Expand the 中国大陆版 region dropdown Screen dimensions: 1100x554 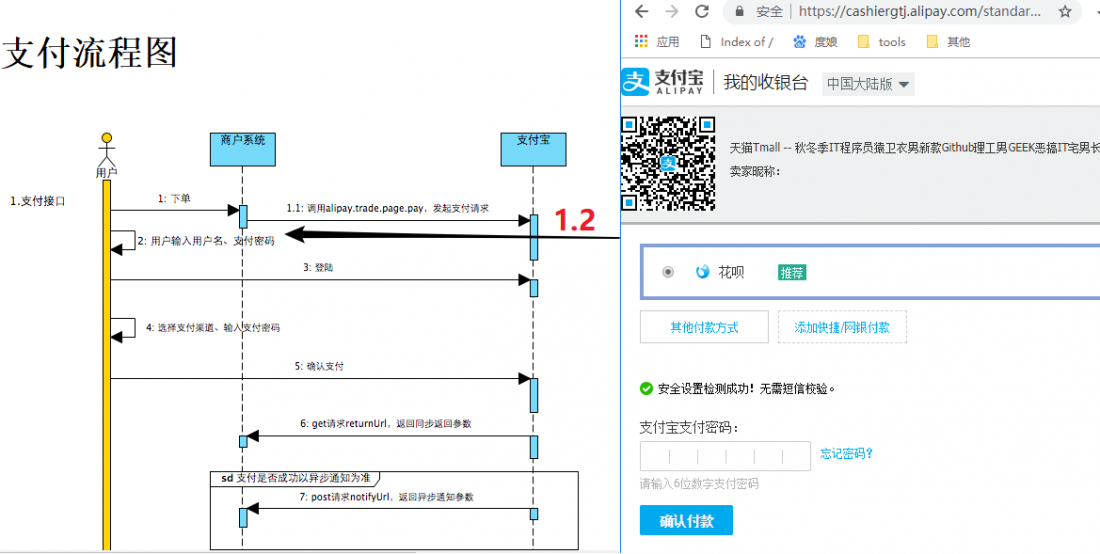[868, 84]
